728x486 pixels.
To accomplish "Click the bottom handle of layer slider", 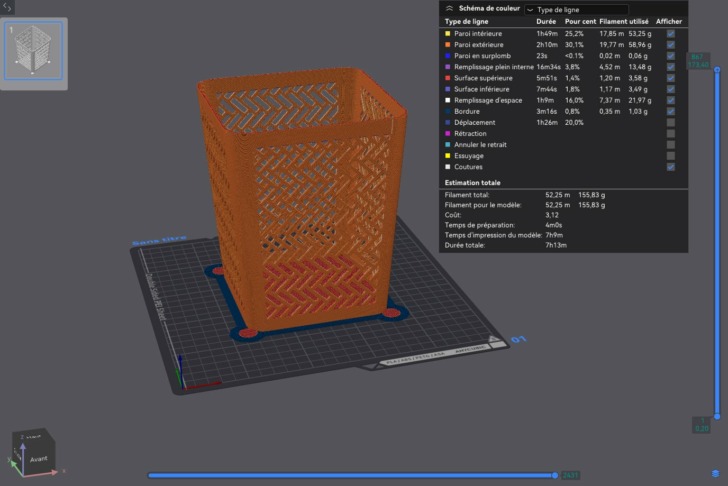I will [717, 416].
